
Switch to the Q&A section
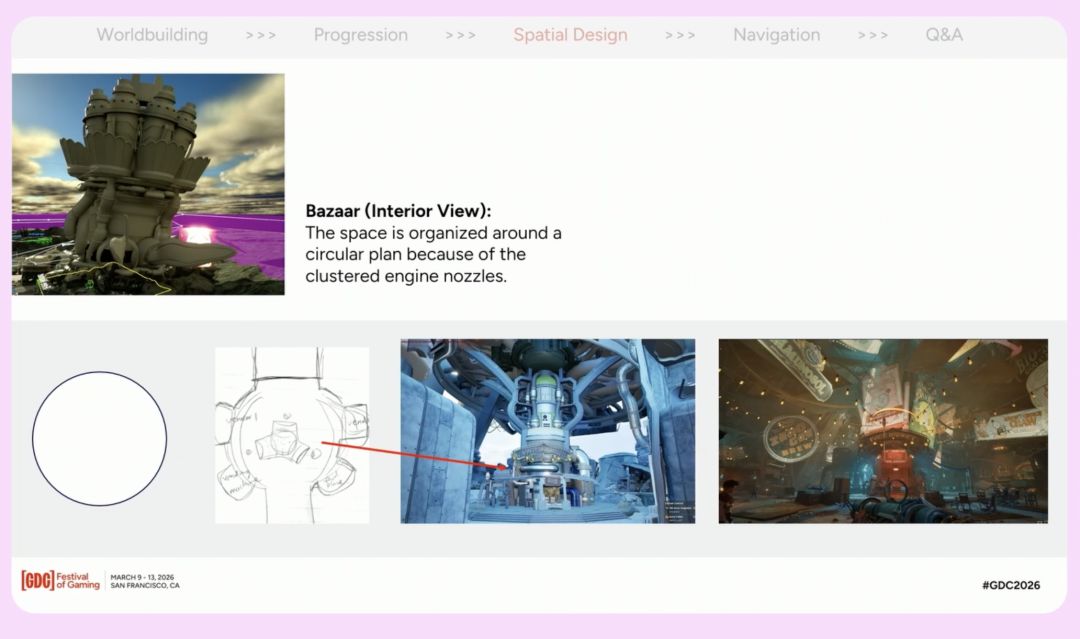[944, 35]
